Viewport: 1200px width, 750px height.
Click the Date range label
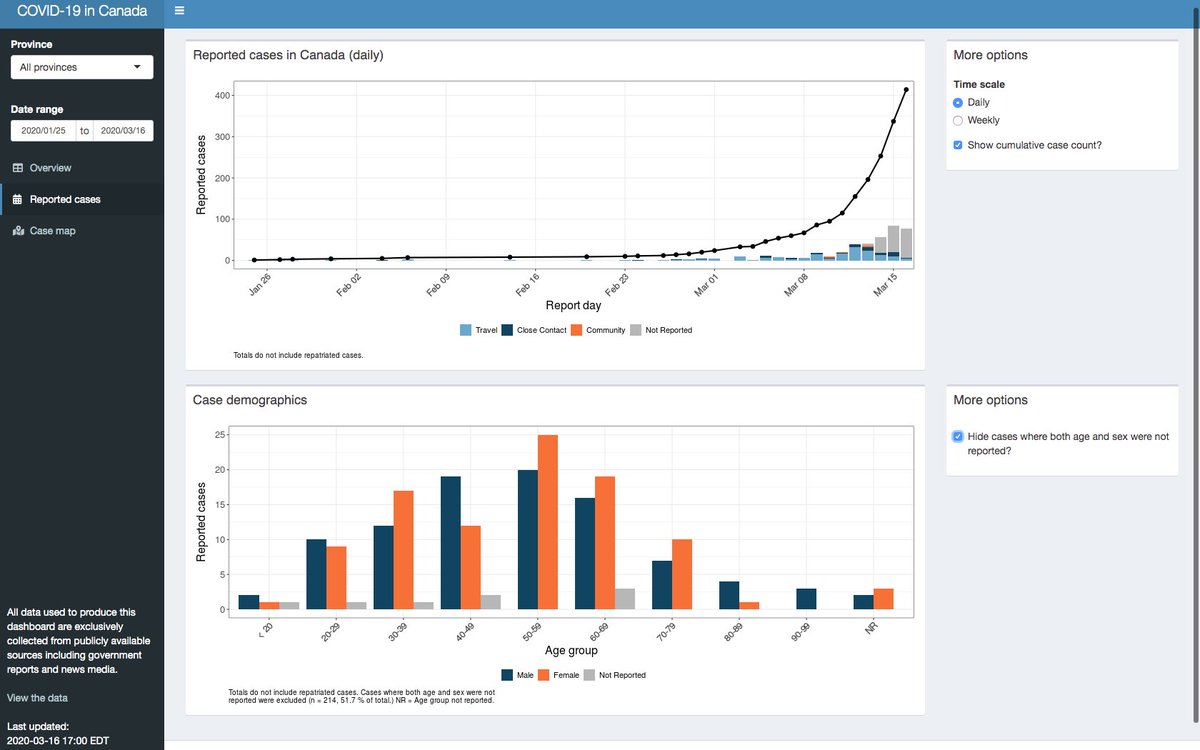click(37, 109)
